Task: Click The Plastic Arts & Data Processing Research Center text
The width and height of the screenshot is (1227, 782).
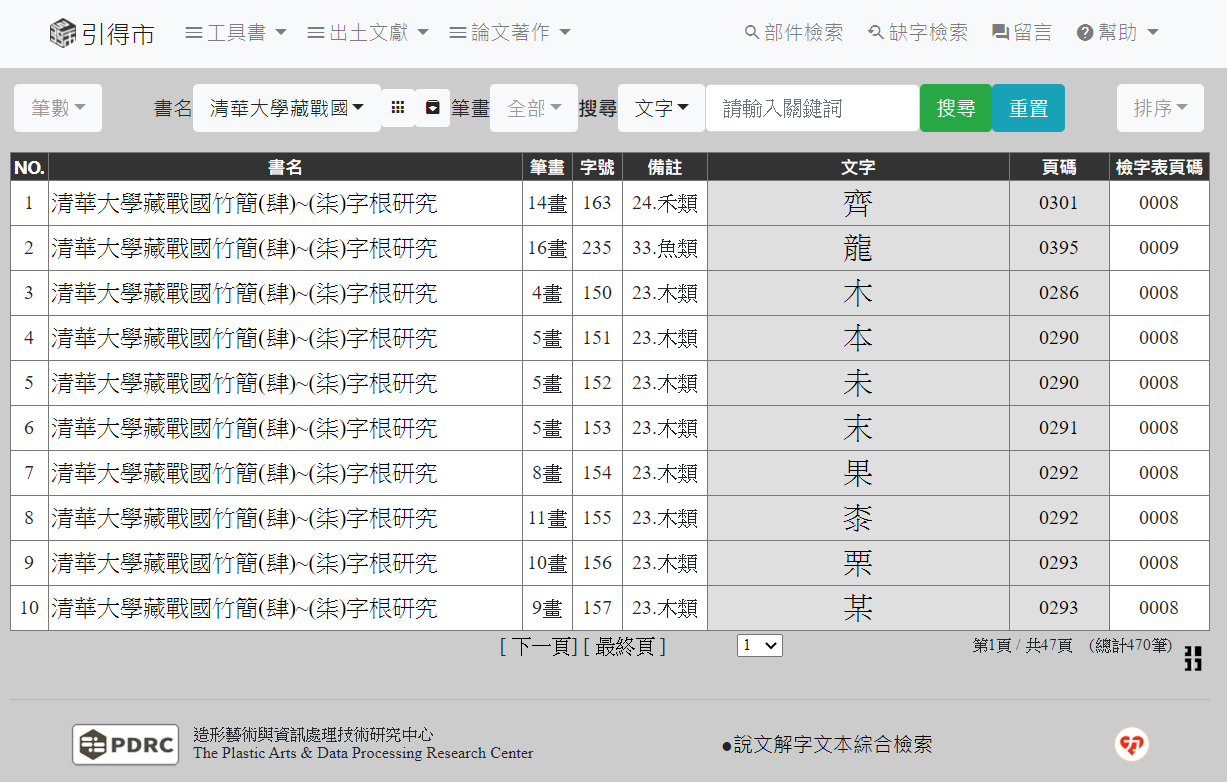Action: pyautogui.click(x=363, y=754)
